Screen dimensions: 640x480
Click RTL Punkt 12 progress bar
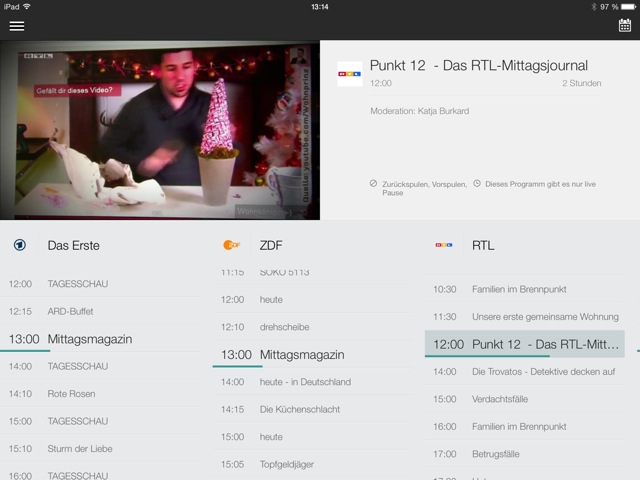click(487, 356)
